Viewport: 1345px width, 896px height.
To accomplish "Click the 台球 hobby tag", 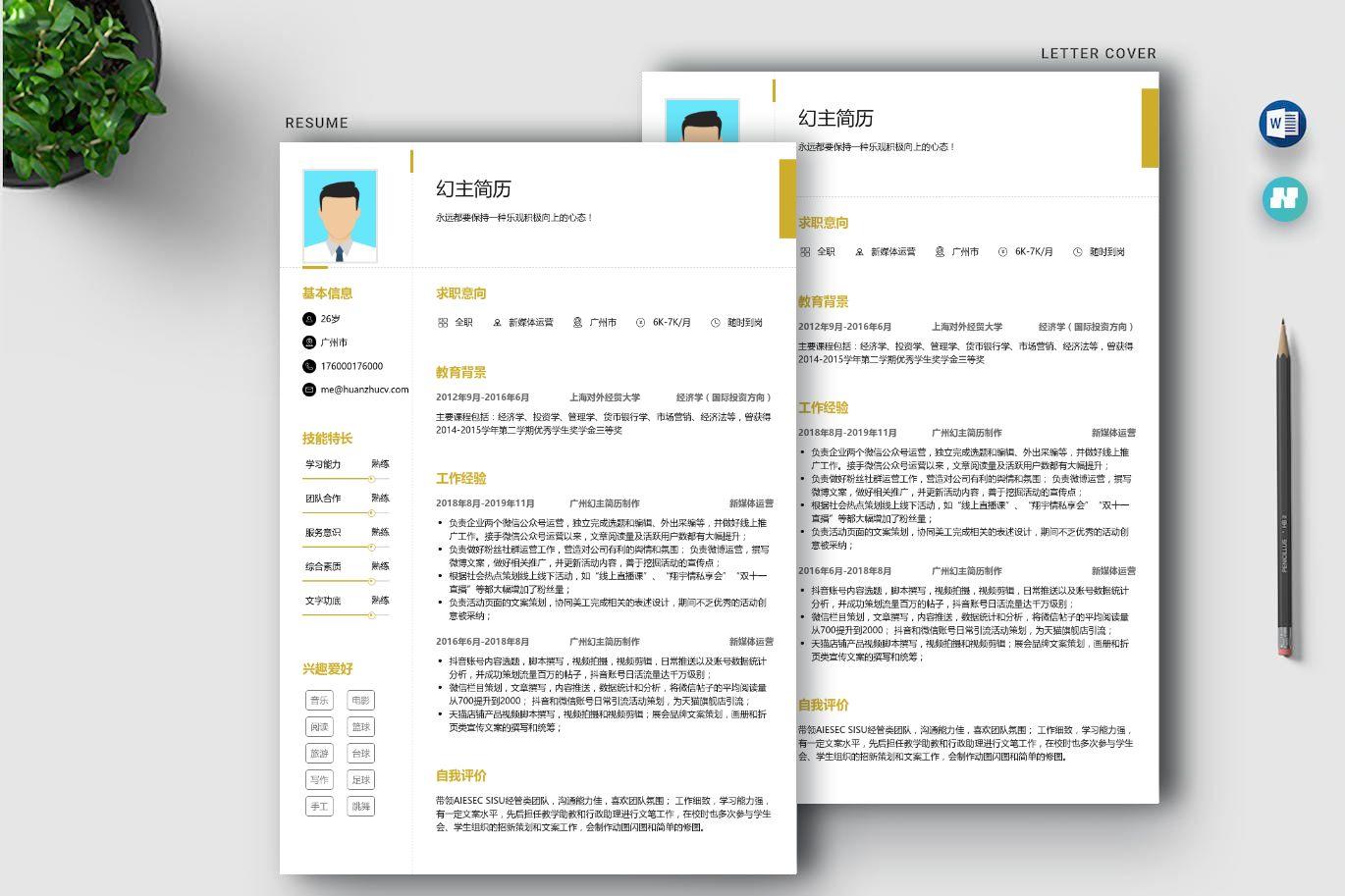I will 360,754.
